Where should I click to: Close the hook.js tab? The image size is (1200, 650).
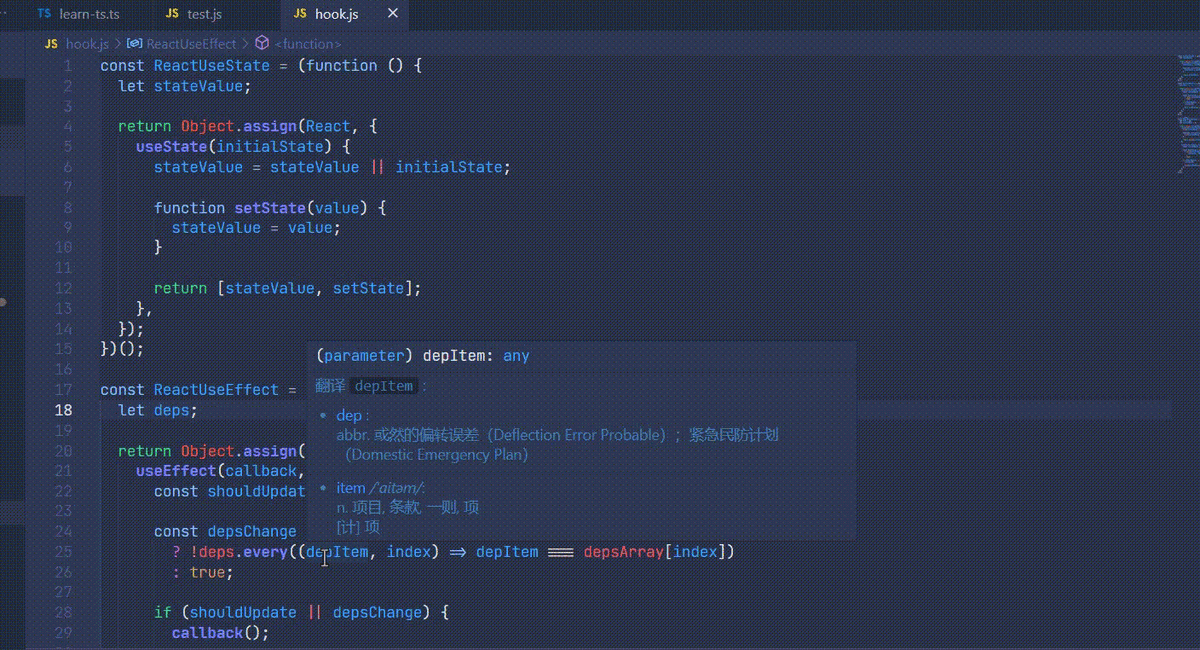pyautogui.click(x=393, y=14)
